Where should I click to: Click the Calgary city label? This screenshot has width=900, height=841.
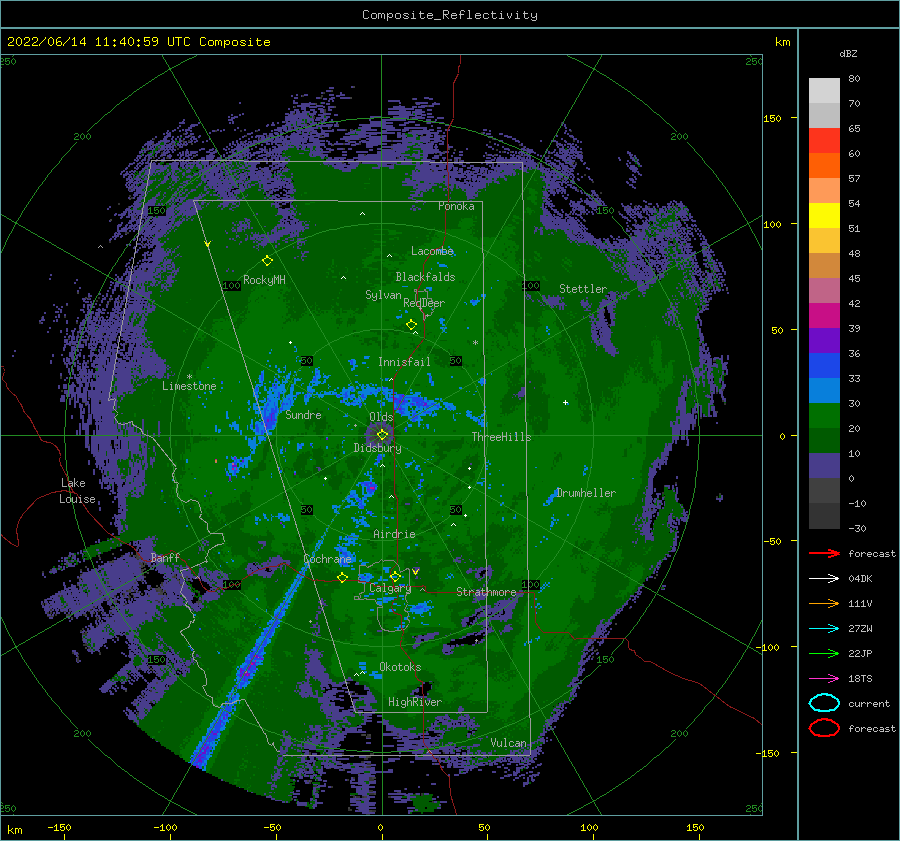(390, 588)
